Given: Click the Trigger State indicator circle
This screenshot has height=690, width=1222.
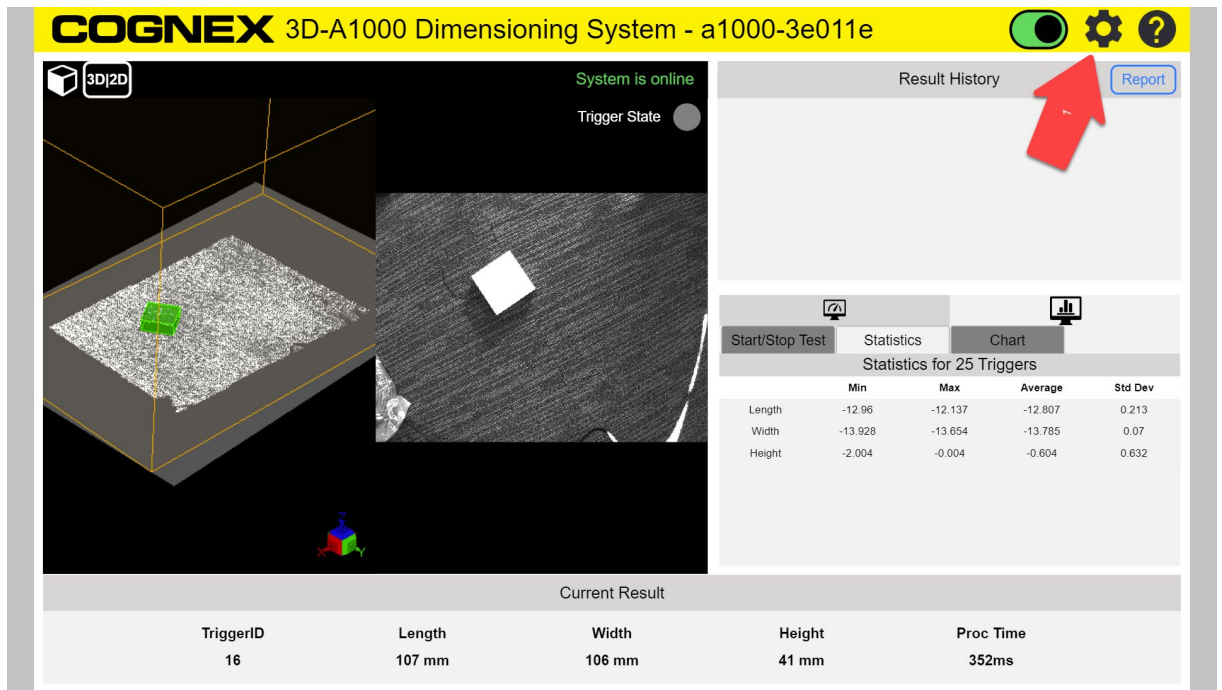Looking at the screenshot, I should pos(687,117).
